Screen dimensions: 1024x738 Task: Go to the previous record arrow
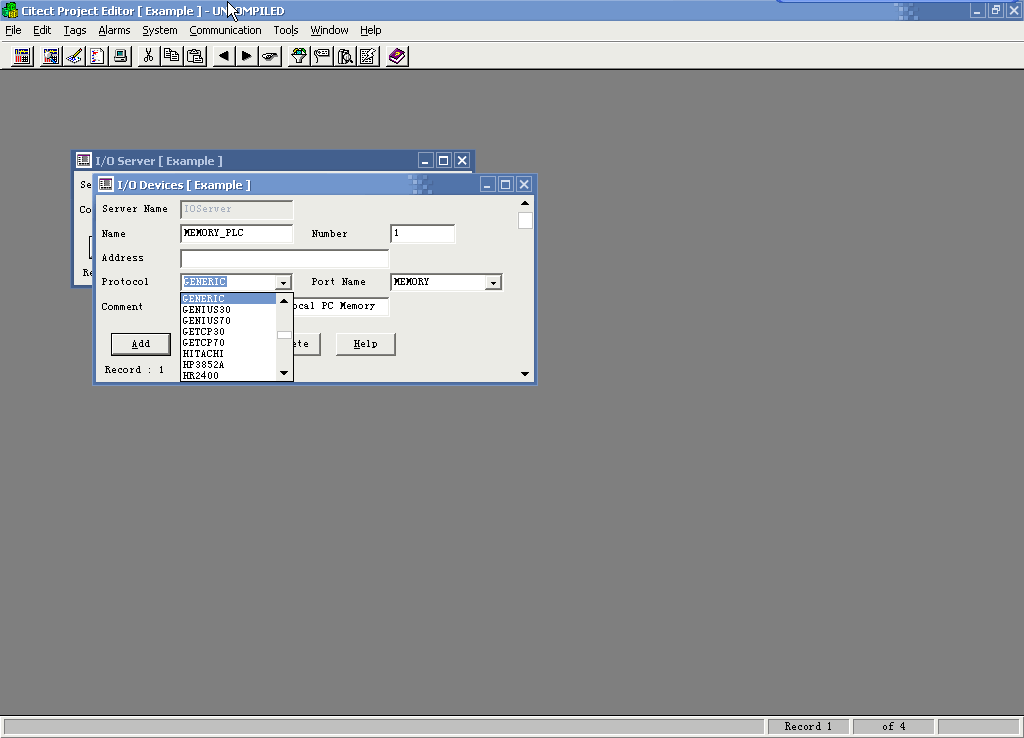pos(223,56)
